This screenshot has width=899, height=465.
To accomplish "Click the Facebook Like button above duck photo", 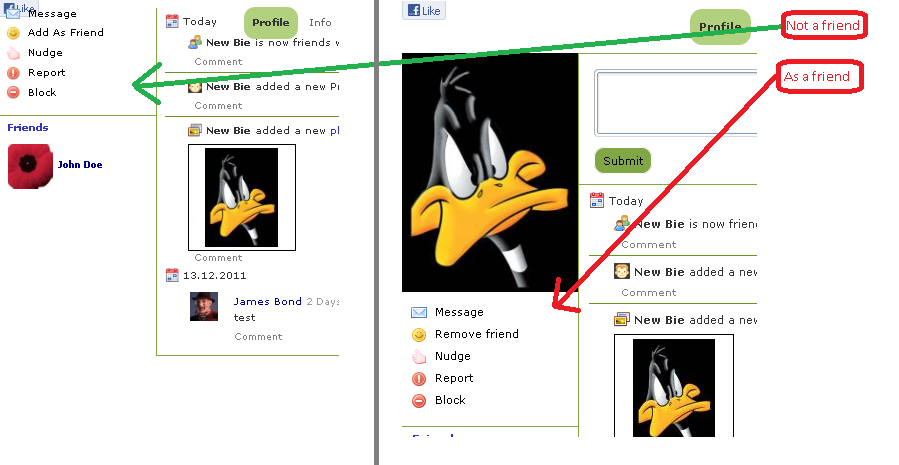I will coord(424,10).
